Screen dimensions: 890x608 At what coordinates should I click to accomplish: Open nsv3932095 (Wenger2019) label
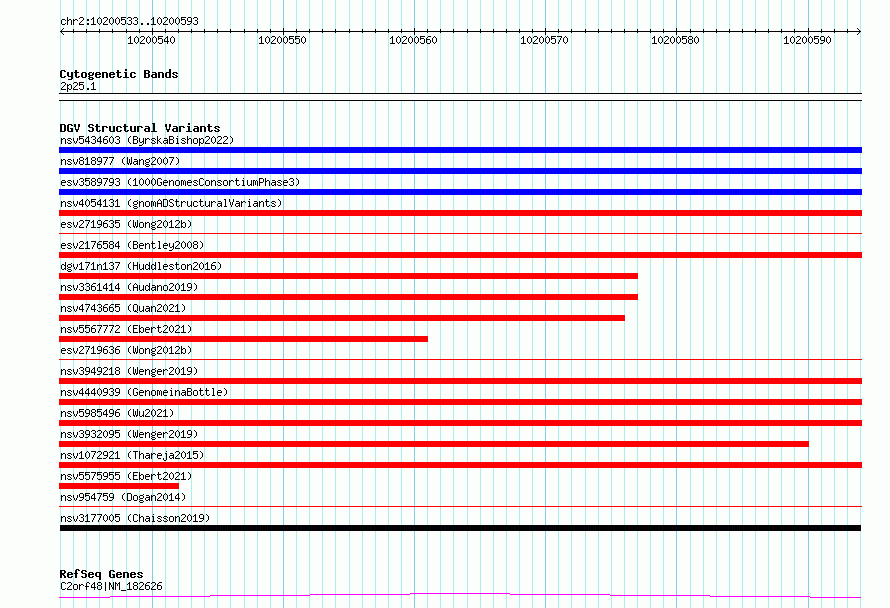pos(129,434)
